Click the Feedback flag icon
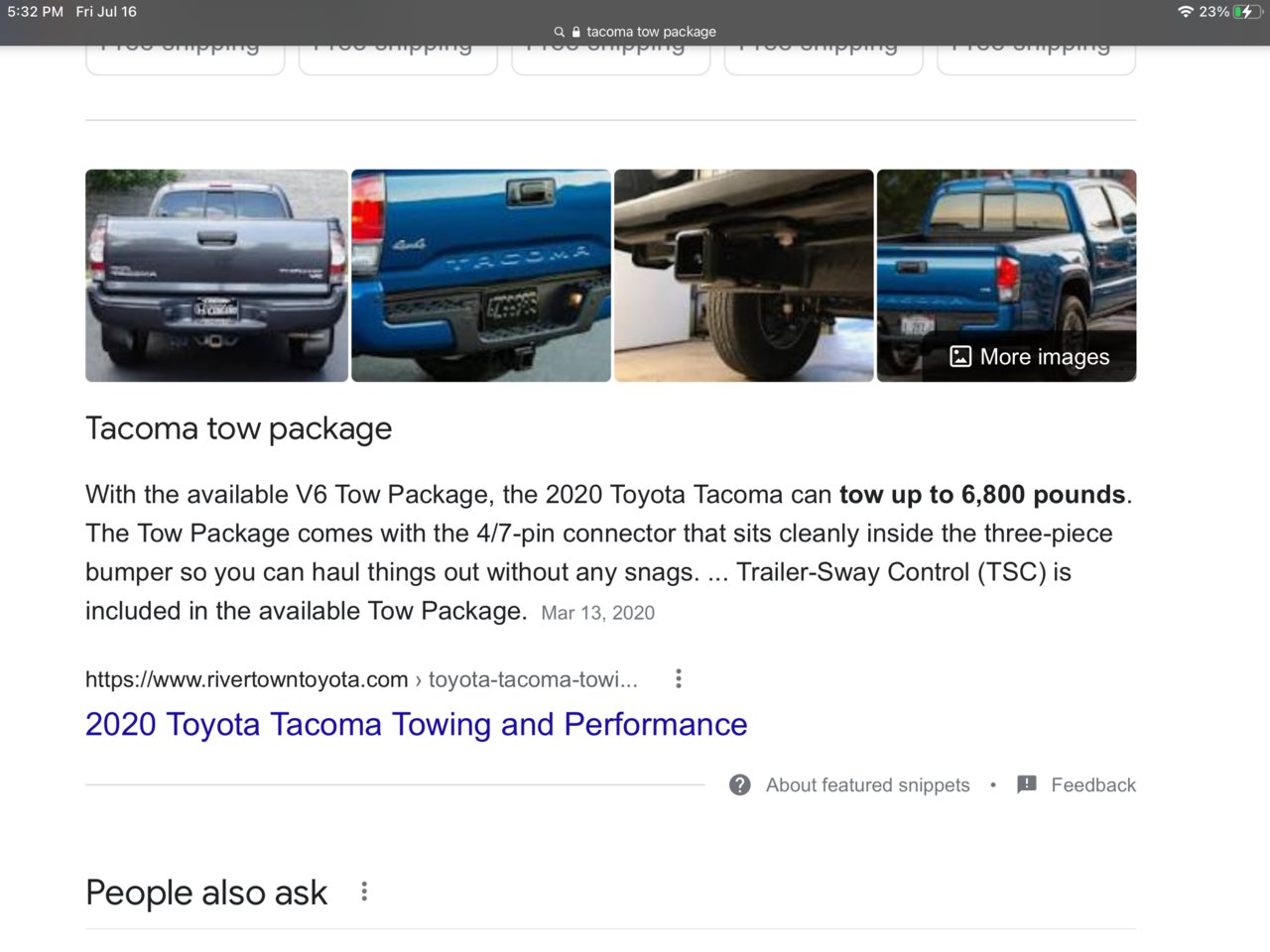The height and width of the screenshot is (952, 1270). (x=1027, y=784)
